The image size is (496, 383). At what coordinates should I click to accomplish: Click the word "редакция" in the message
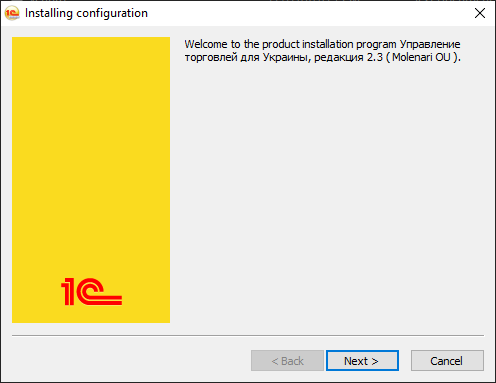tap(339, 58)
